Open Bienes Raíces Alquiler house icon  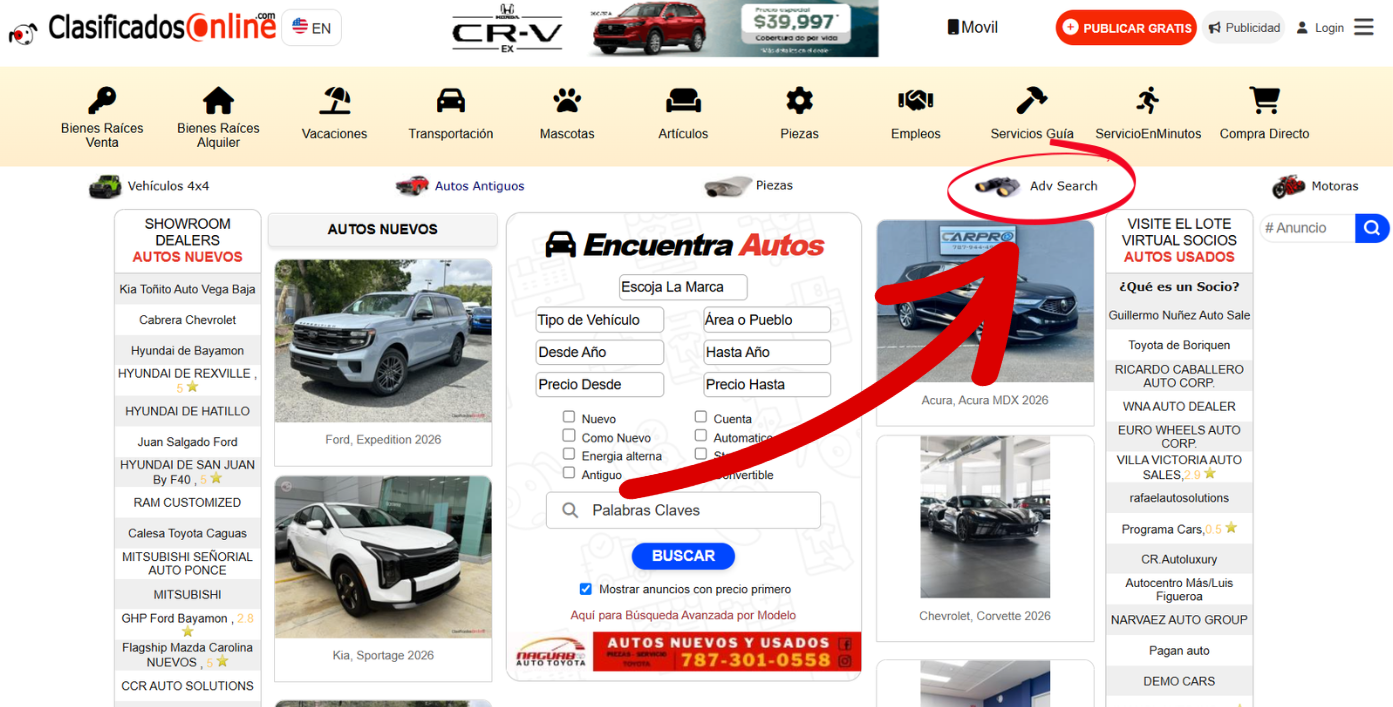pyautogui.click(x=218, y=100)
